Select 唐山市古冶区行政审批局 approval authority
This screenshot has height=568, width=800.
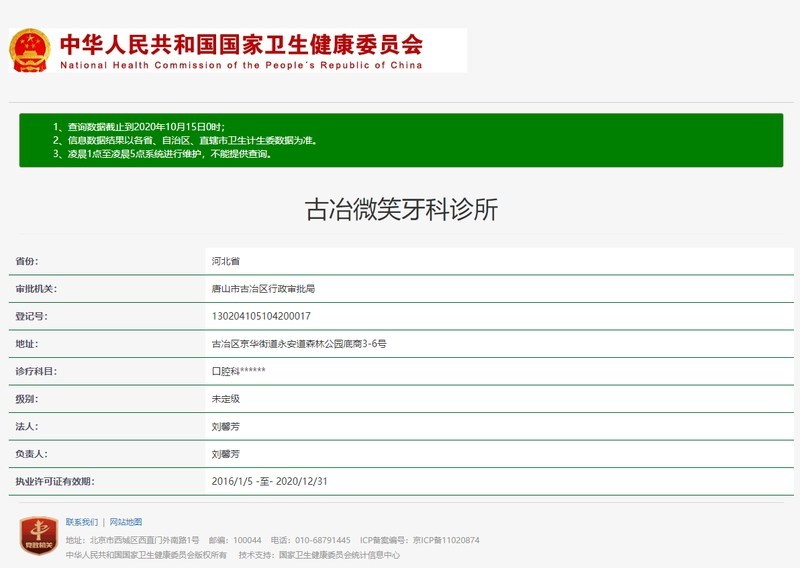263,289
